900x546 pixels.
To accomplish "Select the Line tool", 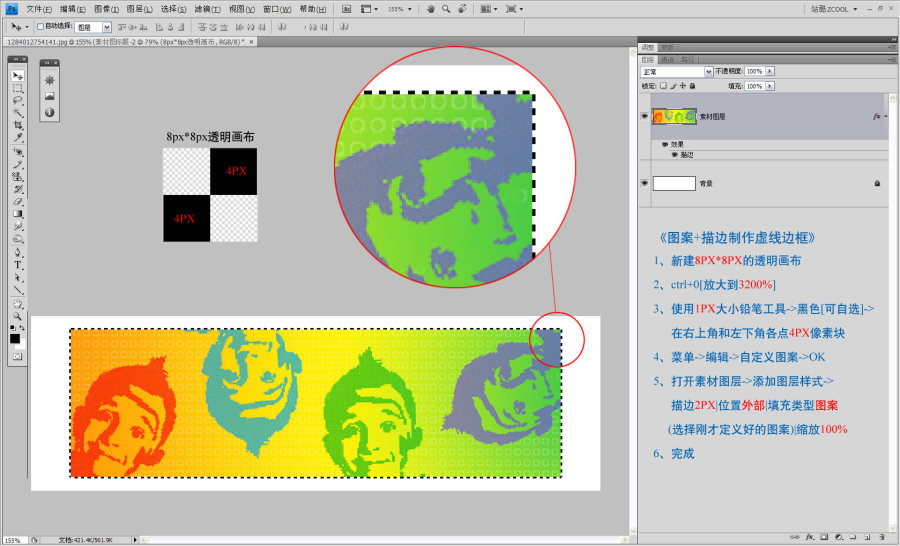I will (x=18, y=290).
